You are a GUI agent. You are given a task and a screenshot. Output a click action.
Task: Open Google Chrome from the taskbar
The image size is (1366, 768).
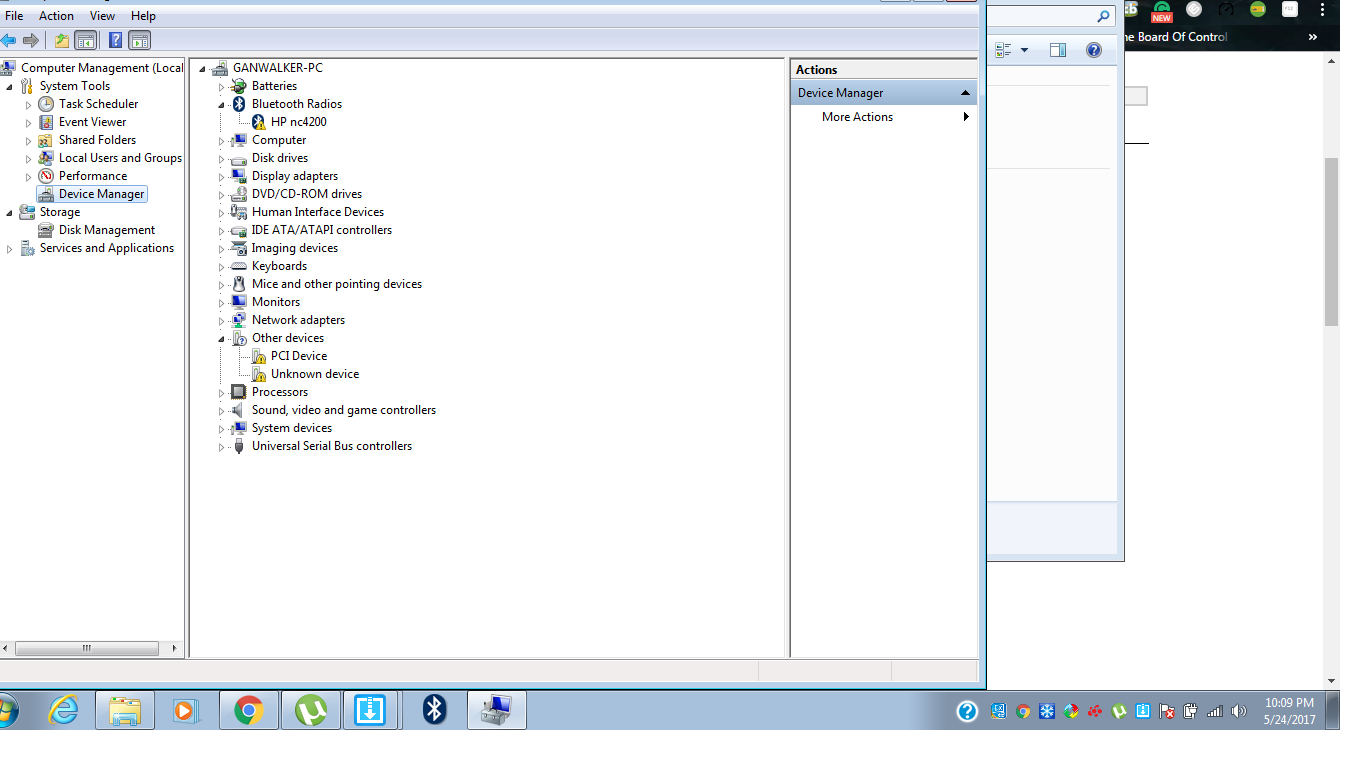249,710
